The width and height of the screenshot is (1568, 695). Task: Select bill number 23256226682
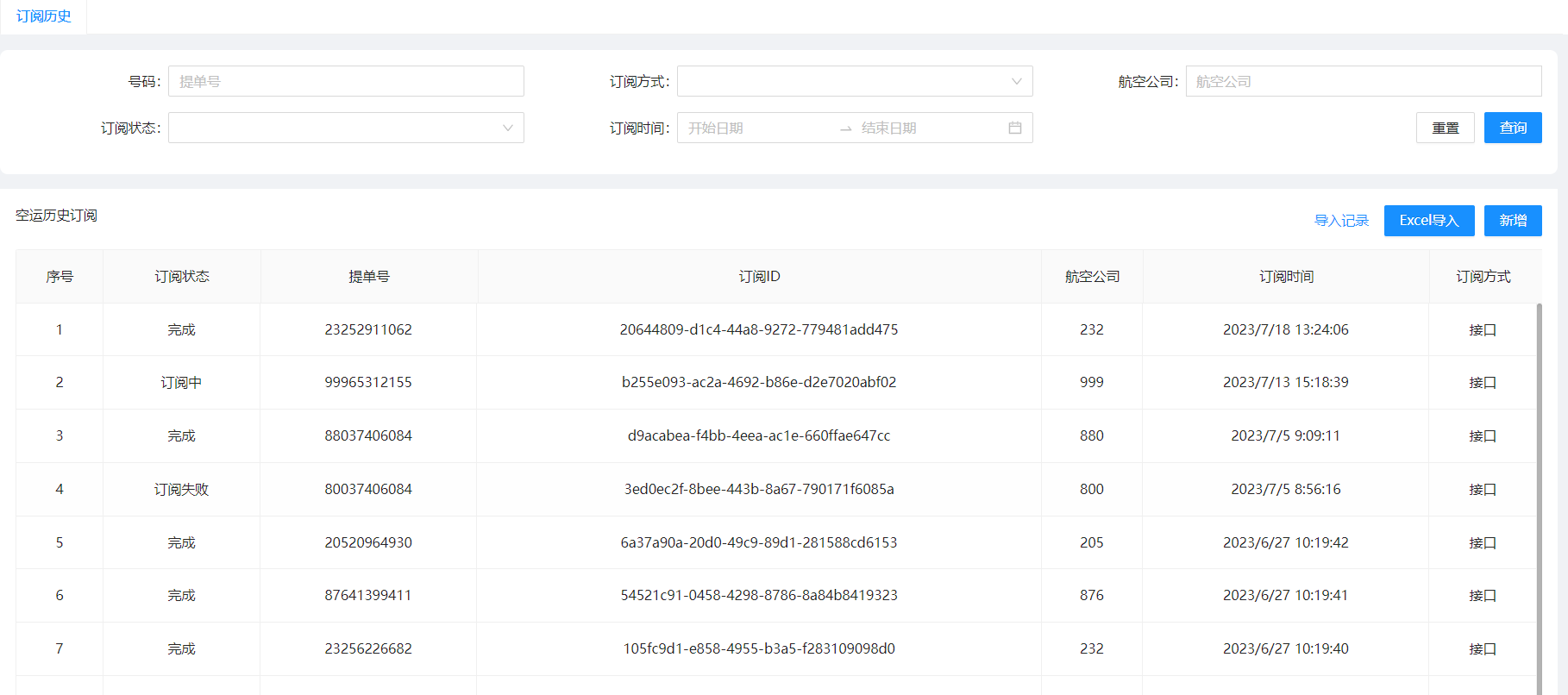pos(368,648)
